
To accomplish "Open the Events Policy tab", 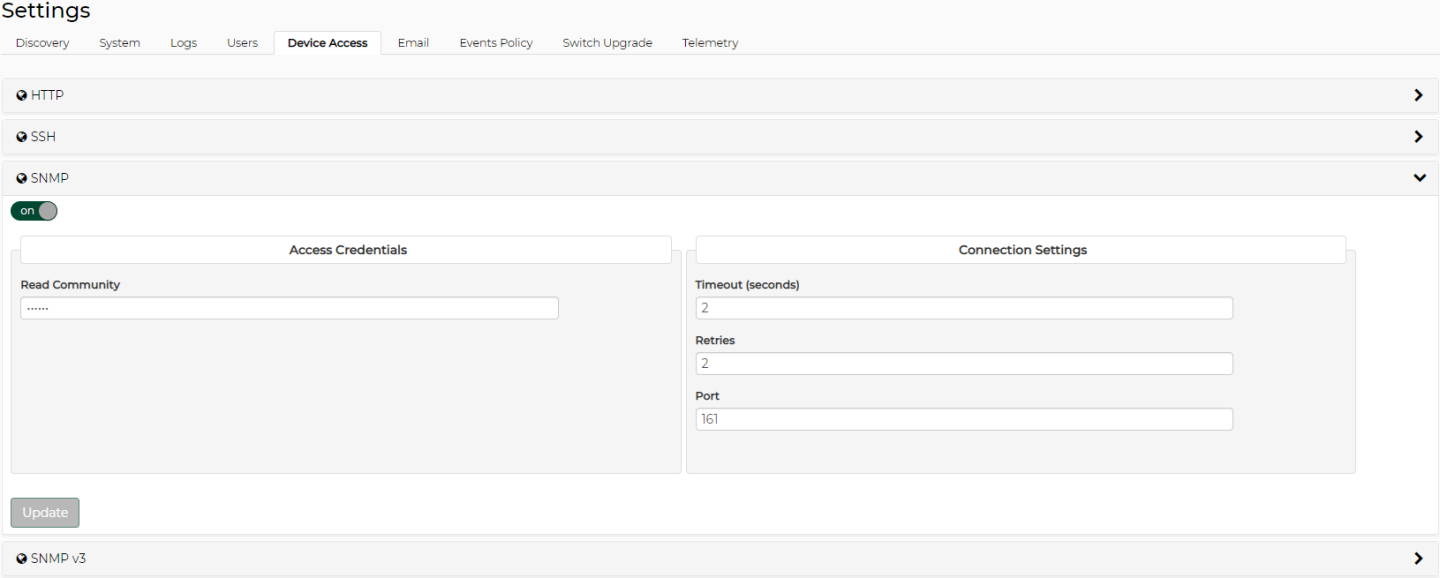I will (x=496, y=43).
